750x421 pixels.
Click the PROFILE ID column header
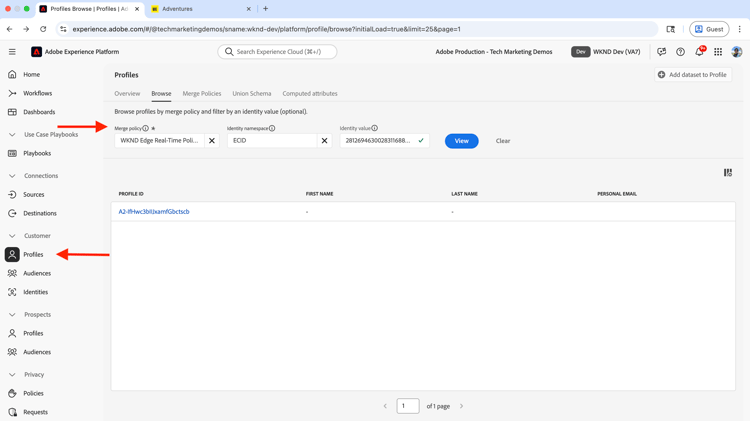point(131,194)
